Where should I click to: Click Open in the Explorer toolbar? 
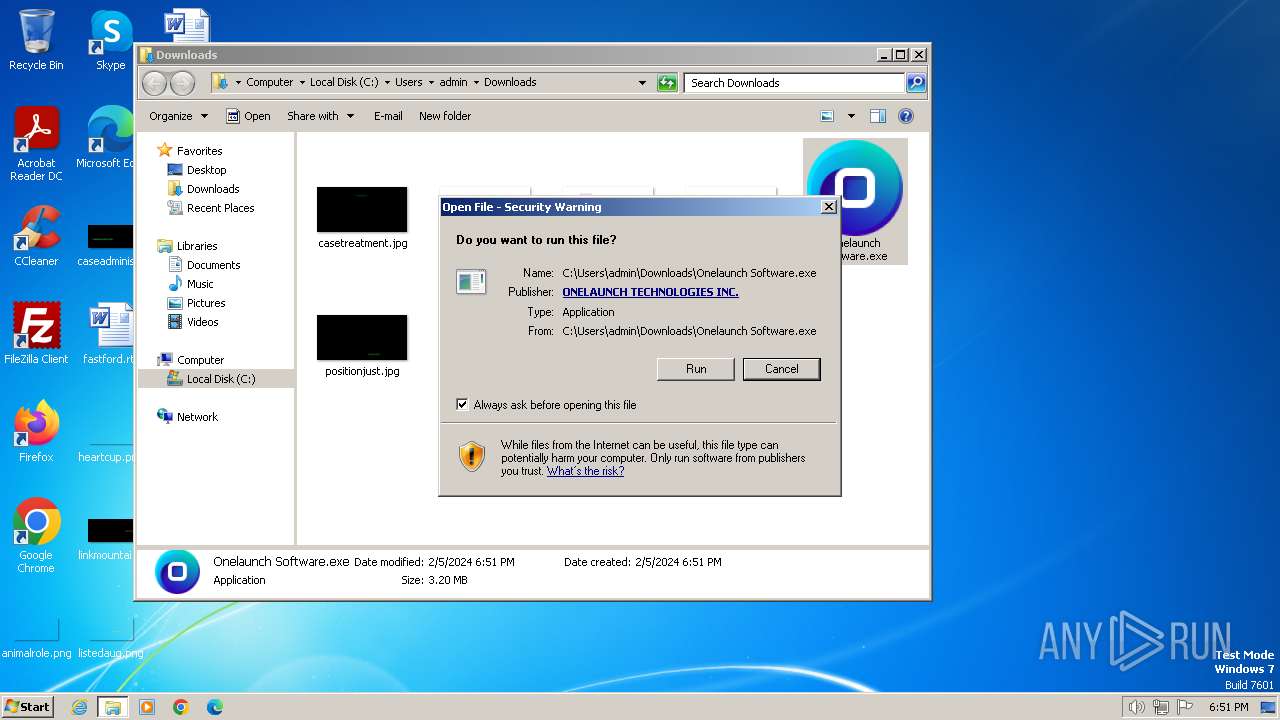coord(248,116)
